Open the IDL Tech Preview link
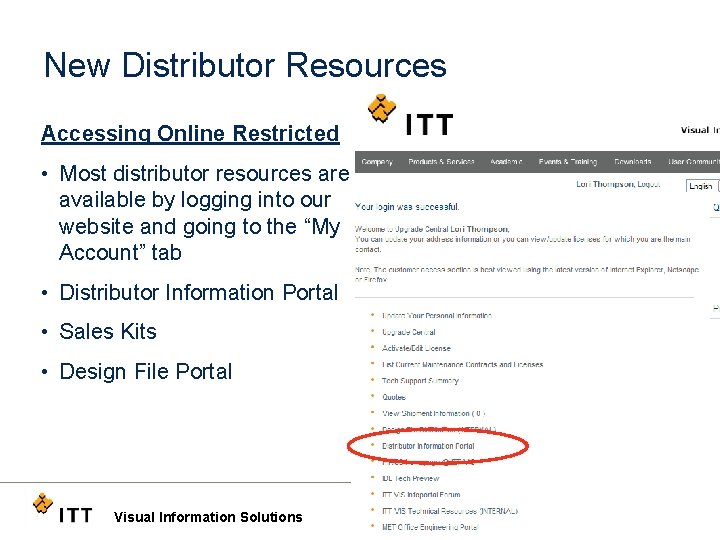 [x=411, y=478]
